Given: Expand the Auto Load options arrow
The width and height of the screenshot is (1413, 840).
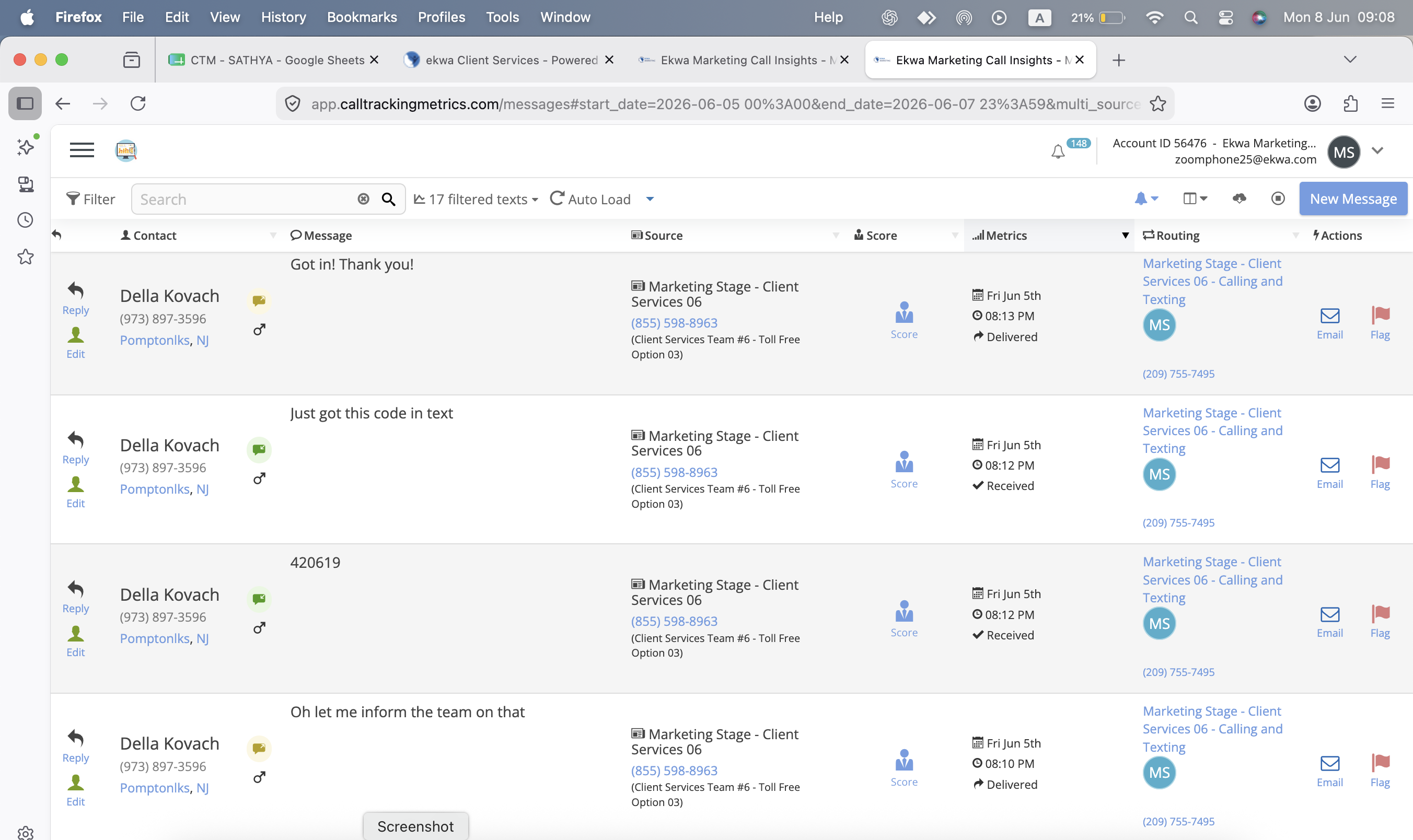Looking at the screenshot, I should tap(650, 199).
